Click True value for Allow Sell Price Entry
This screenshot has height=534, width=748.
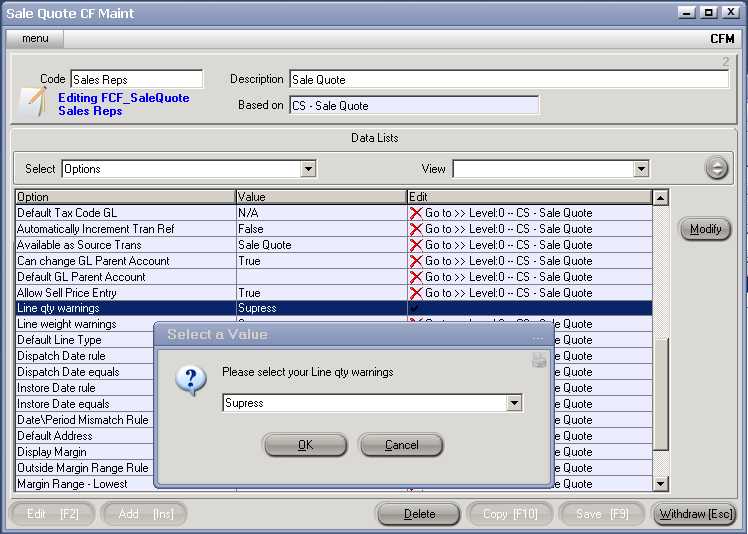point(322,293)
